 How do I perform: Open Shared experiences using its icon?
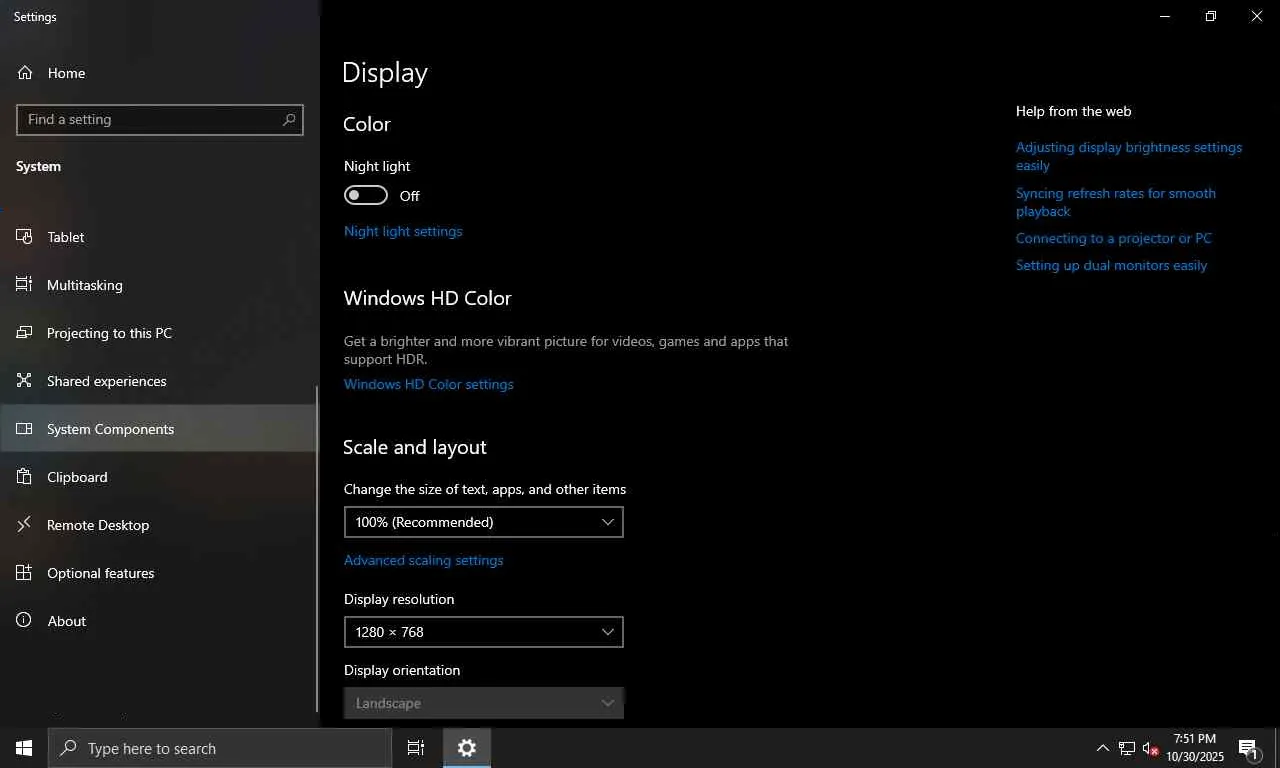(x=25, y=381)
